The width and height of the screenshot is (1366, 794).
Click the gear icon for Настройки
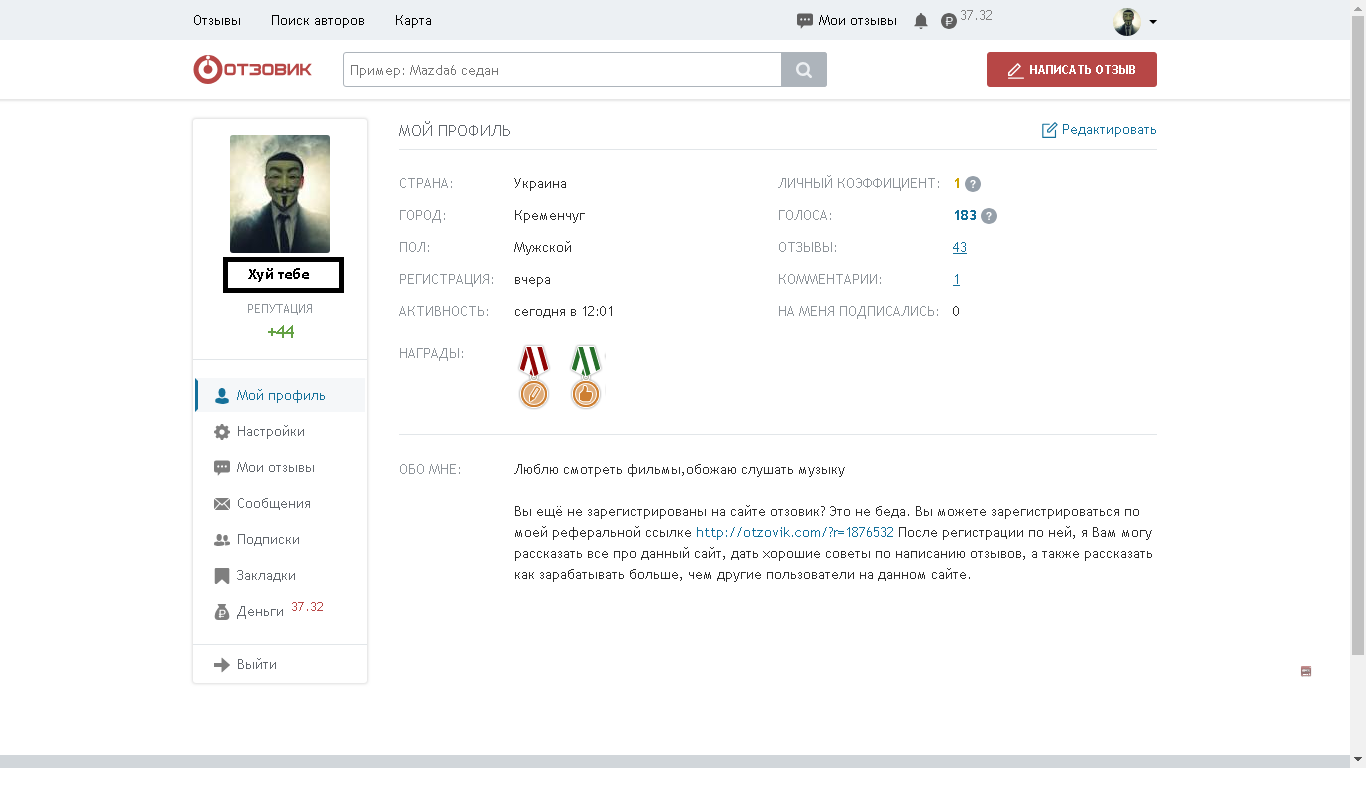coord(222,432)
